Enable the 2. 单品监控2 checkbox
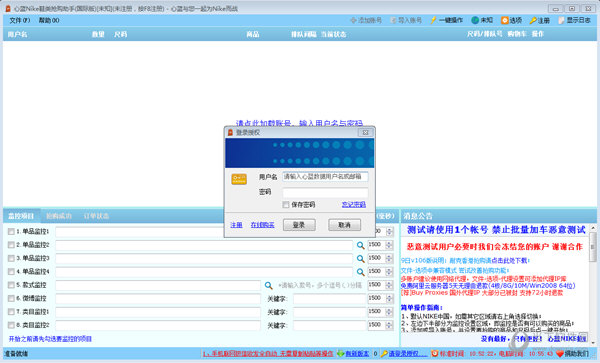The image size is (600, 363). 11,245
